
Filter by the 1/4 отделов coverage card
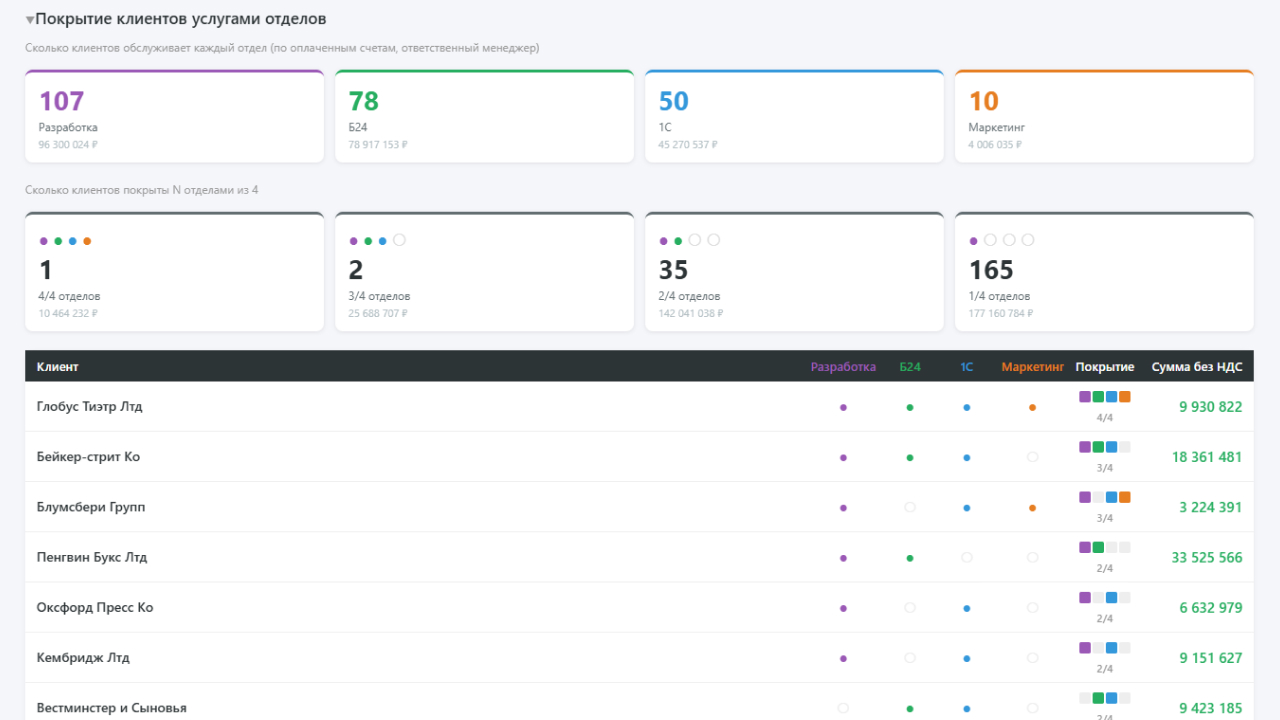1104,272
